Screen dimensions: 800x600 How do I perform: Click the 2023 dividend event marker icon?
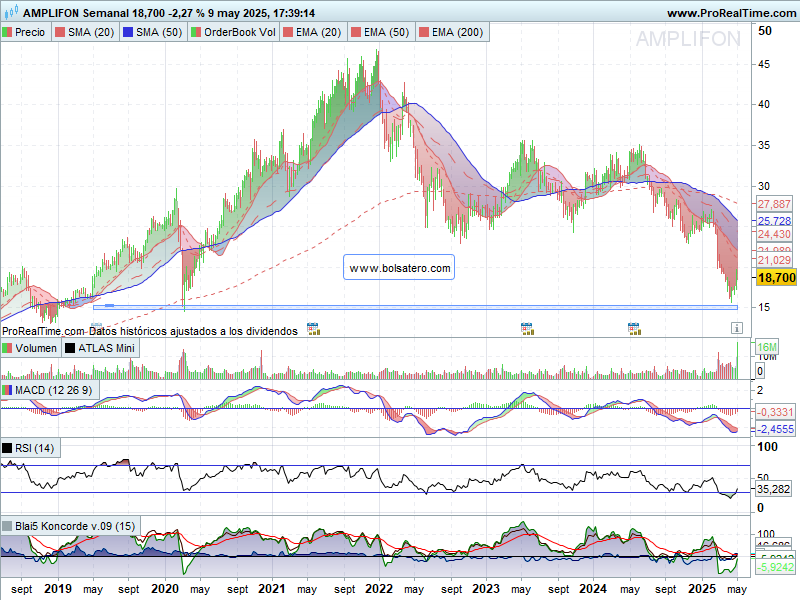(526, 327)
